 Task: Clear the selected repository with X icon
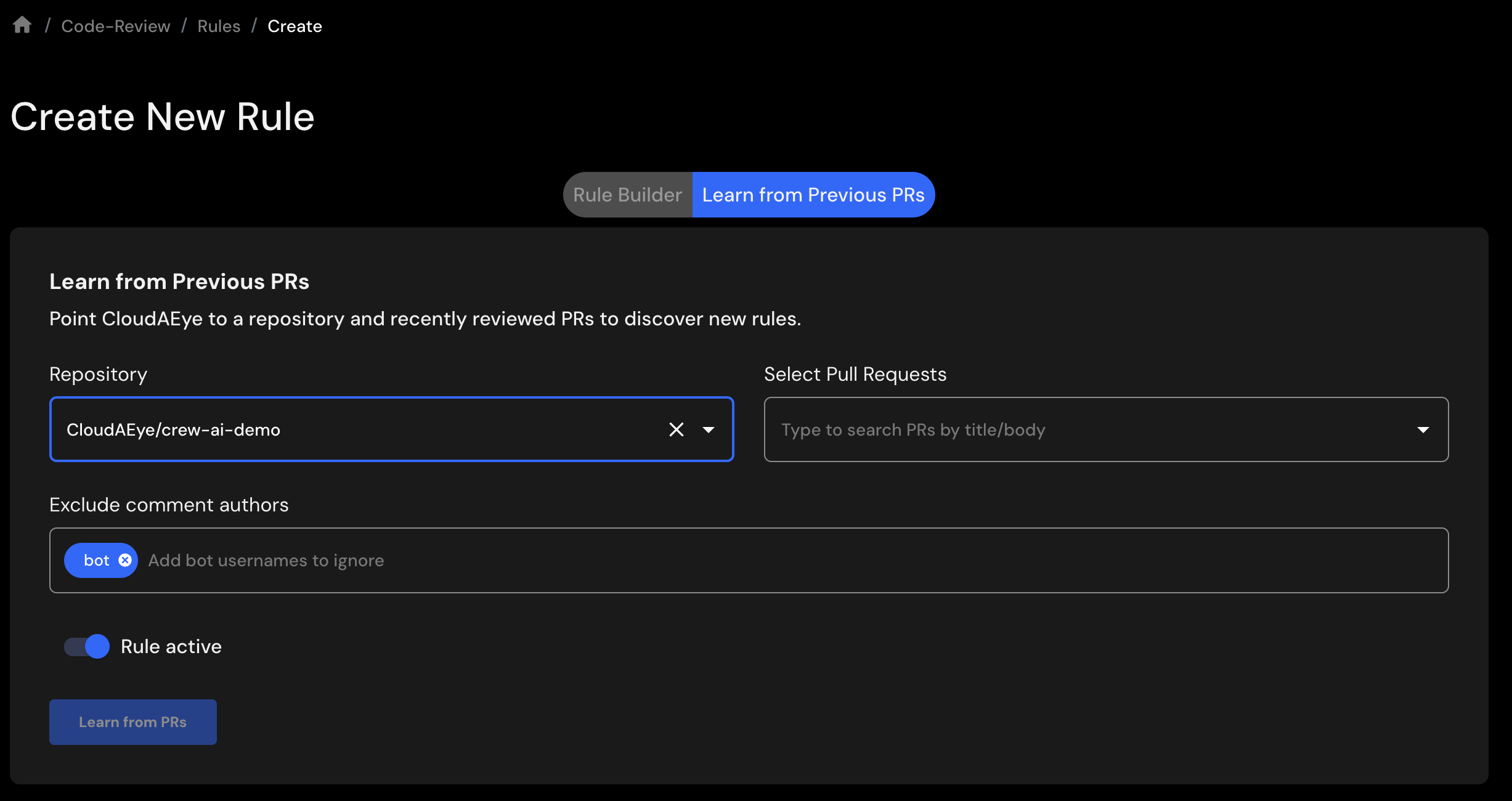(x=676, y=429)
